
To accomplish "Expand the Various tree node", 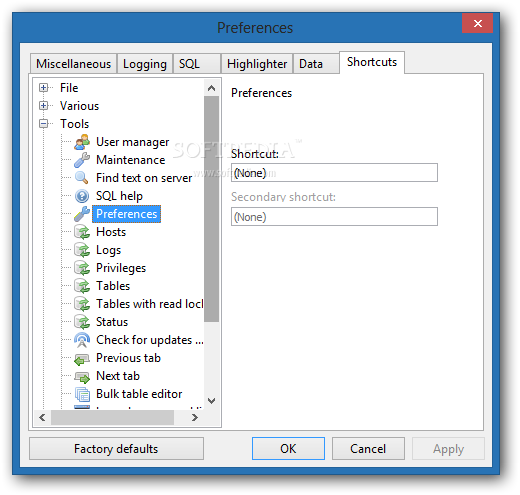I will [x=43, y=106].
